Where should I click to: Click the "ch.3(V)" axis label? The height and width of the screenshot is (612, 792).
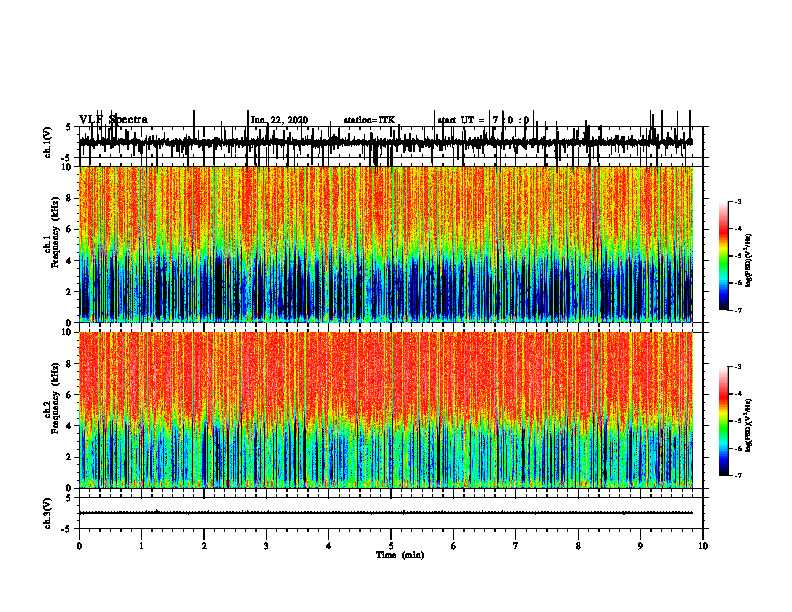pos(48,513)
